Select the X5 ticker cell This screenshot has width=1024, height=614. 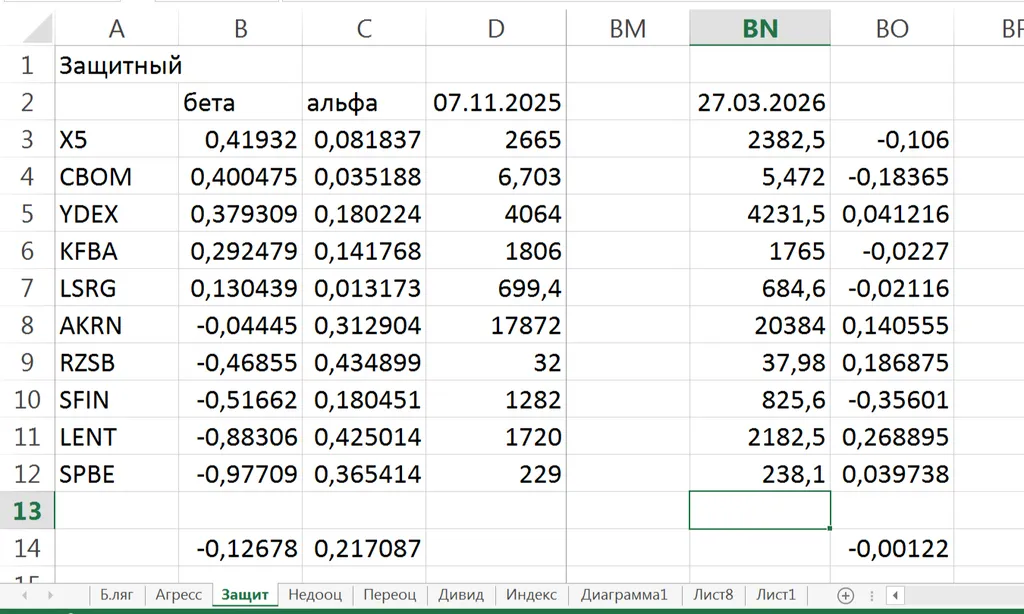116,139
